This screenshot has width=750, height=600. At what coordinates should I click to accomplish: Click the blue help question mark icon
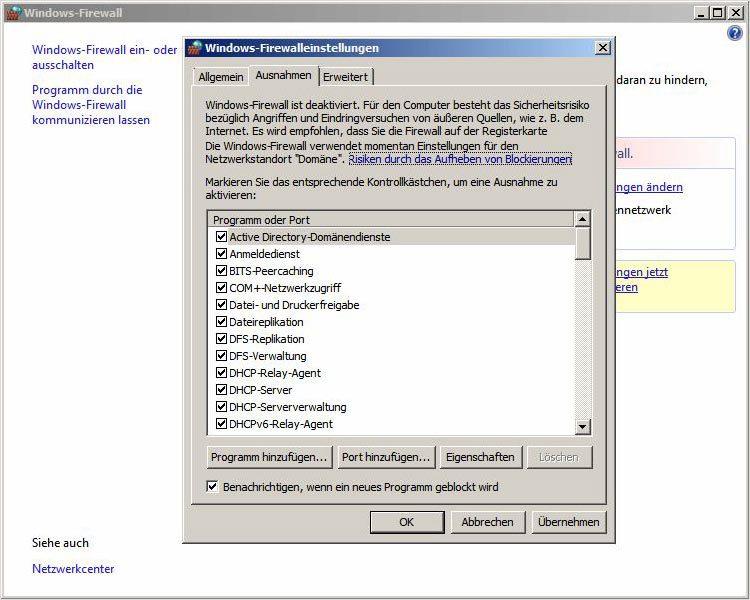tap(735, 33)
